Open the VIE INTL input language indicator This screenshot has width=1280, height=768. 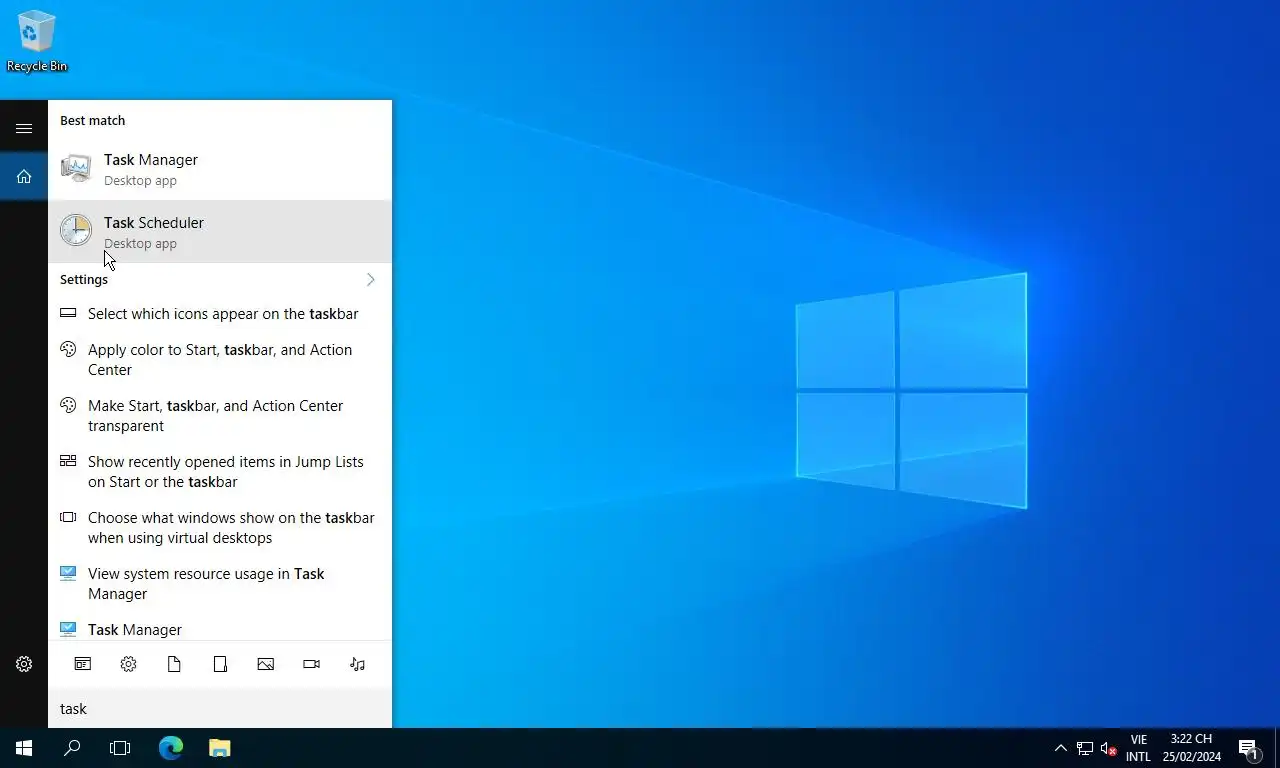[x=1138, y=748]
